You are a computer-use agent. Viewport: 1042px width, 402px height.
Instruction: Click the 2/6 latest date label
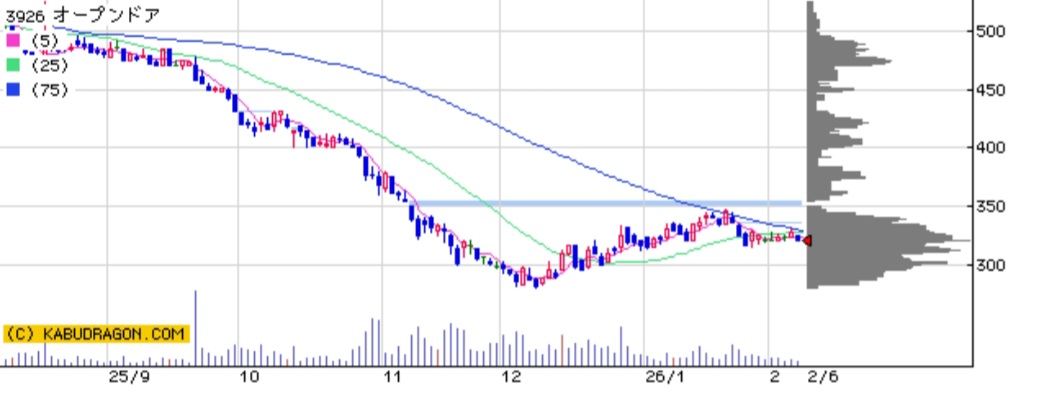click(822, 377)
